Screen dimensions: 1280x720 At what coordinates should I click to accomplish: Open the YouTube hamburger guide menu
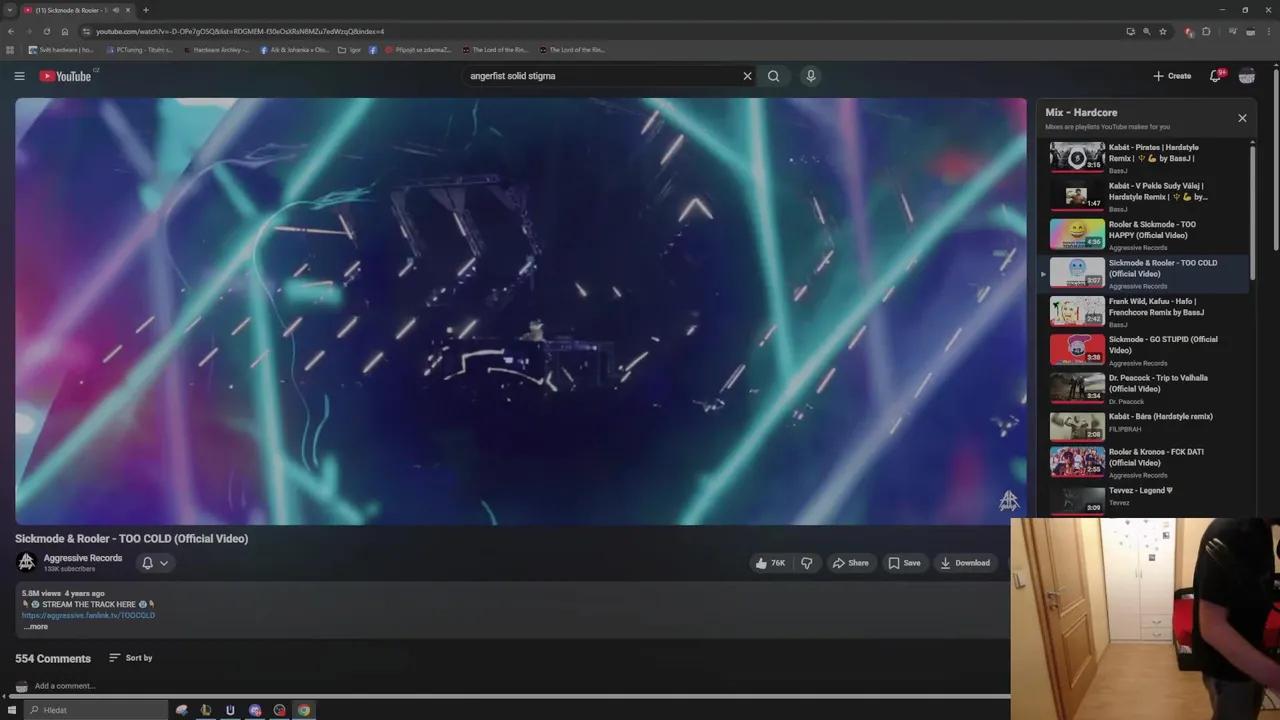(19, 76)
